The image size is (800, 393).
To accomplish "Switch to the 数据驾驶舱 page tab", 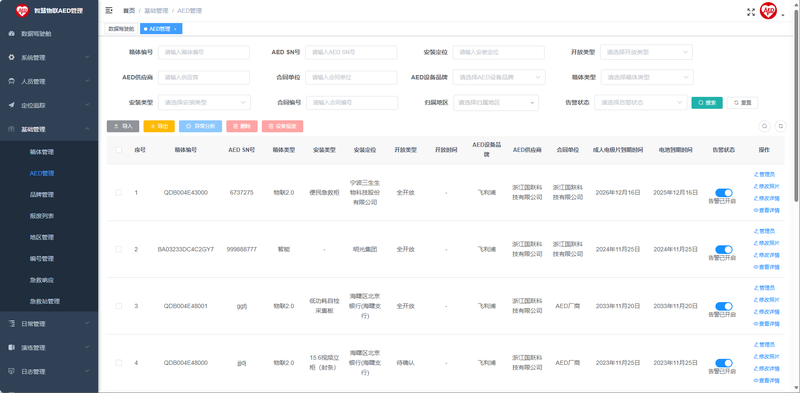I will pyautogui.click(x=121, y=29).
